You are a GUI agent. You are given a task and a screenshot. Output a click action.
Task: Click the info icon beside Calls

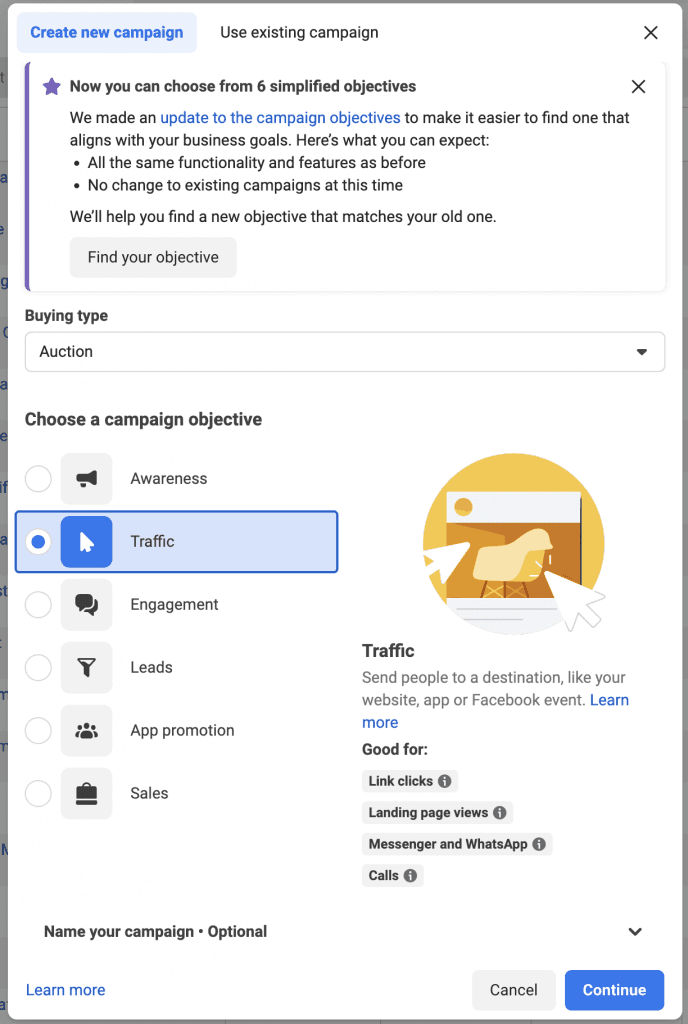(410, 875)
